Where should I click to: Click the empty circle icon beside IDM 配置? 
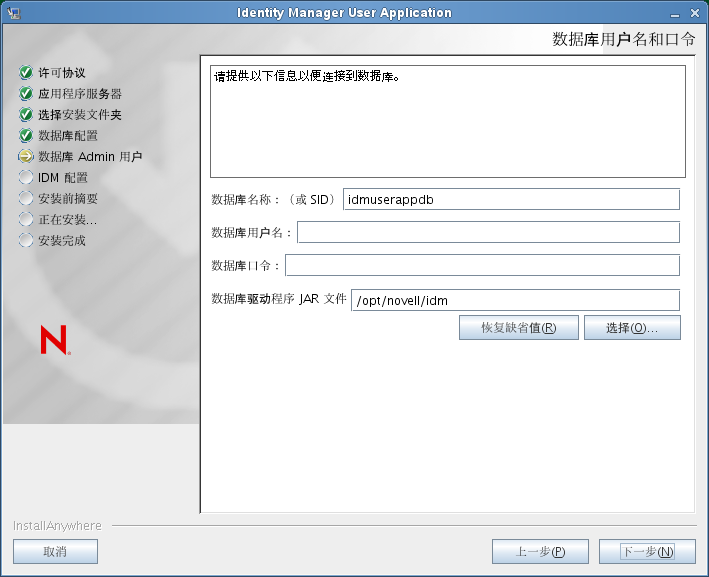point(26,177)
